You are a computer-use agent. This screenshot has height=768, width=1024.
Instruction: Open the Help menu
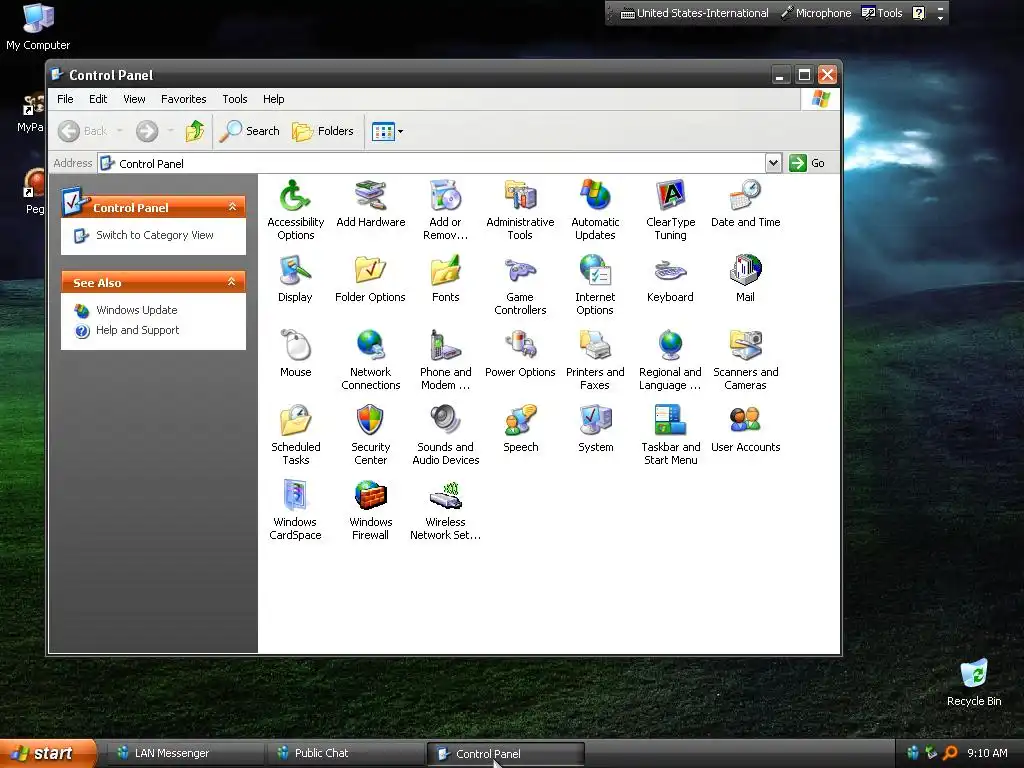pyautogui.click(x=274, y=99)
